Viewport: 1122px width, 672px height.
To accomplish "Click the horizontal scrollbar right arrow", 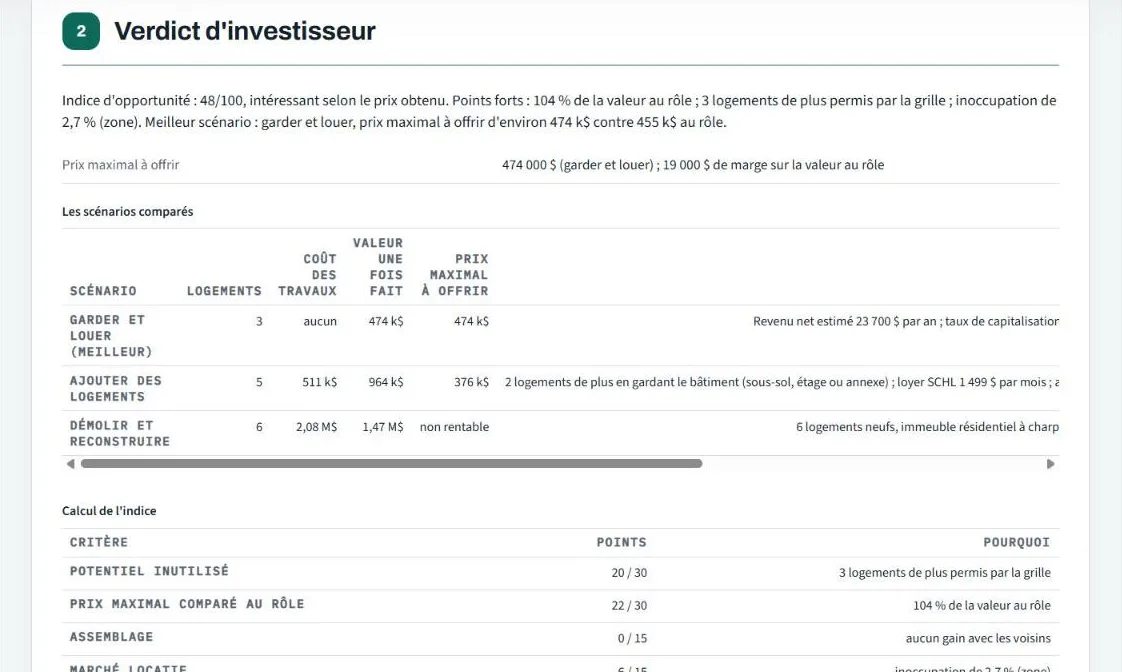I will (1050, 464).
